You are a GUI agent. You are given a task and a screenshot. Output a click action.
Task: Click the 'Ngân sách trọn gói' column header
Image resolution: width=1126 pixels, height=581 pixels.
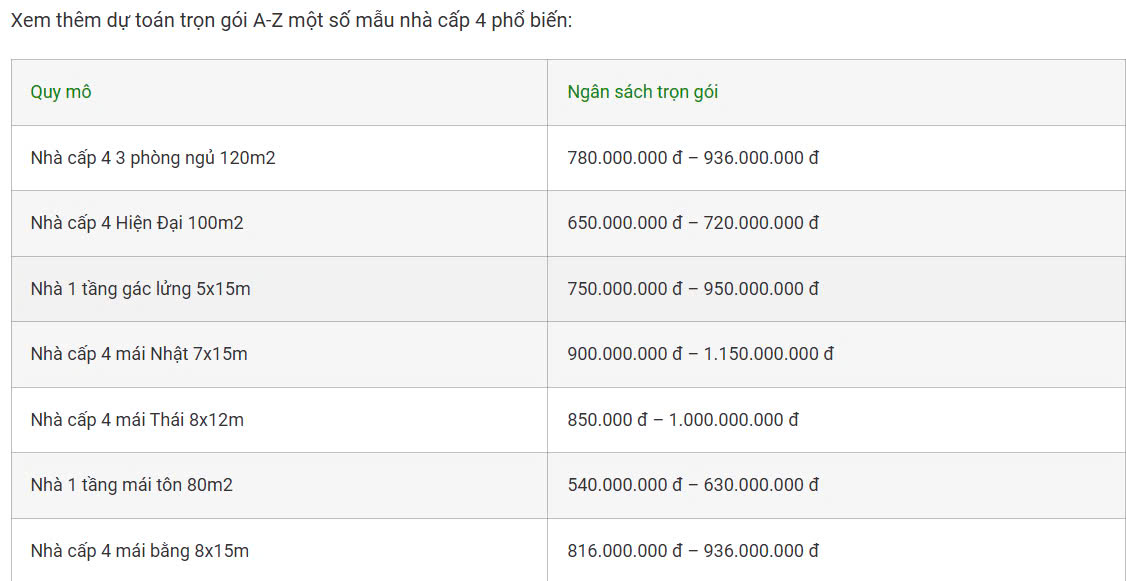point(643,93)
